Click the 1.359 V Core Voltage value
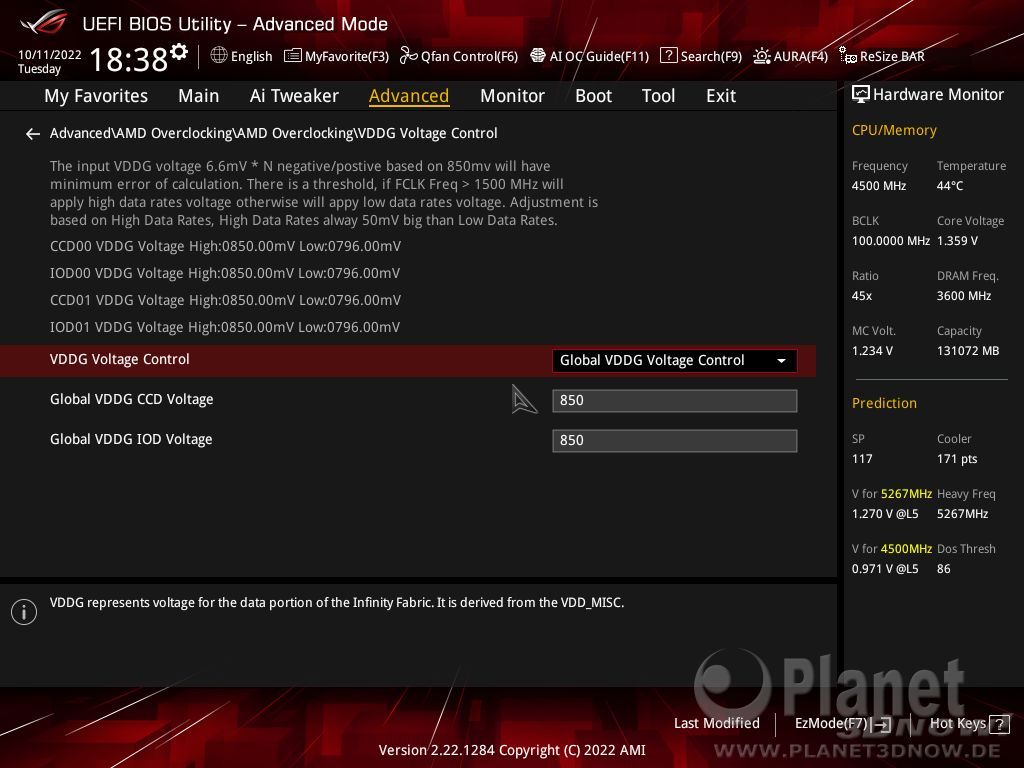The image size is (1024, 768). point(957,241)
